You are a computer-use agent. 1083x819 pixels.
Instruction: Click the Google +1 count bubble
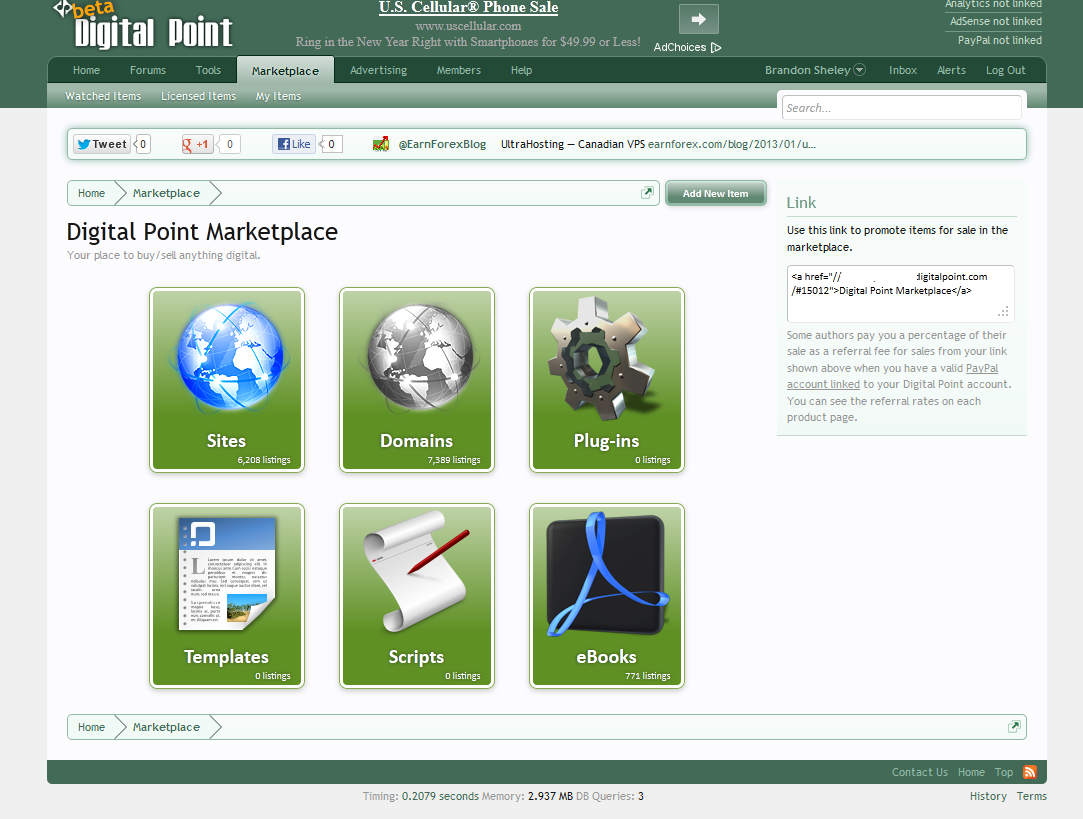(230, 144)
